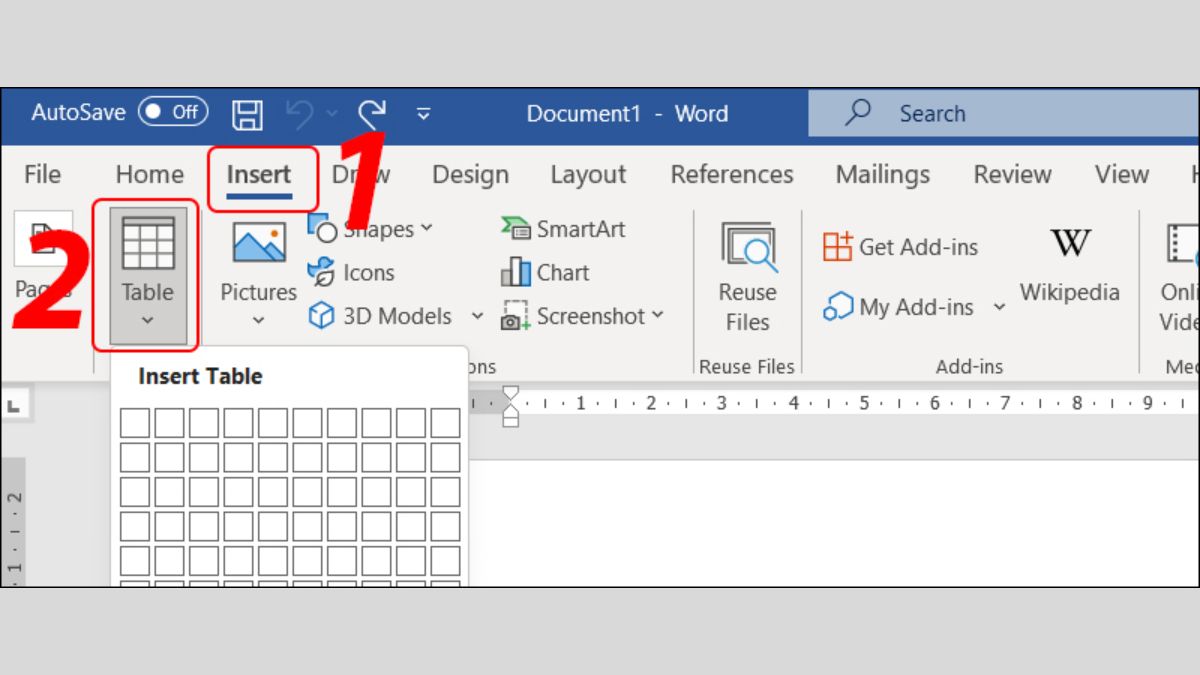Click the Redo arrow icon

pos(372,114)
